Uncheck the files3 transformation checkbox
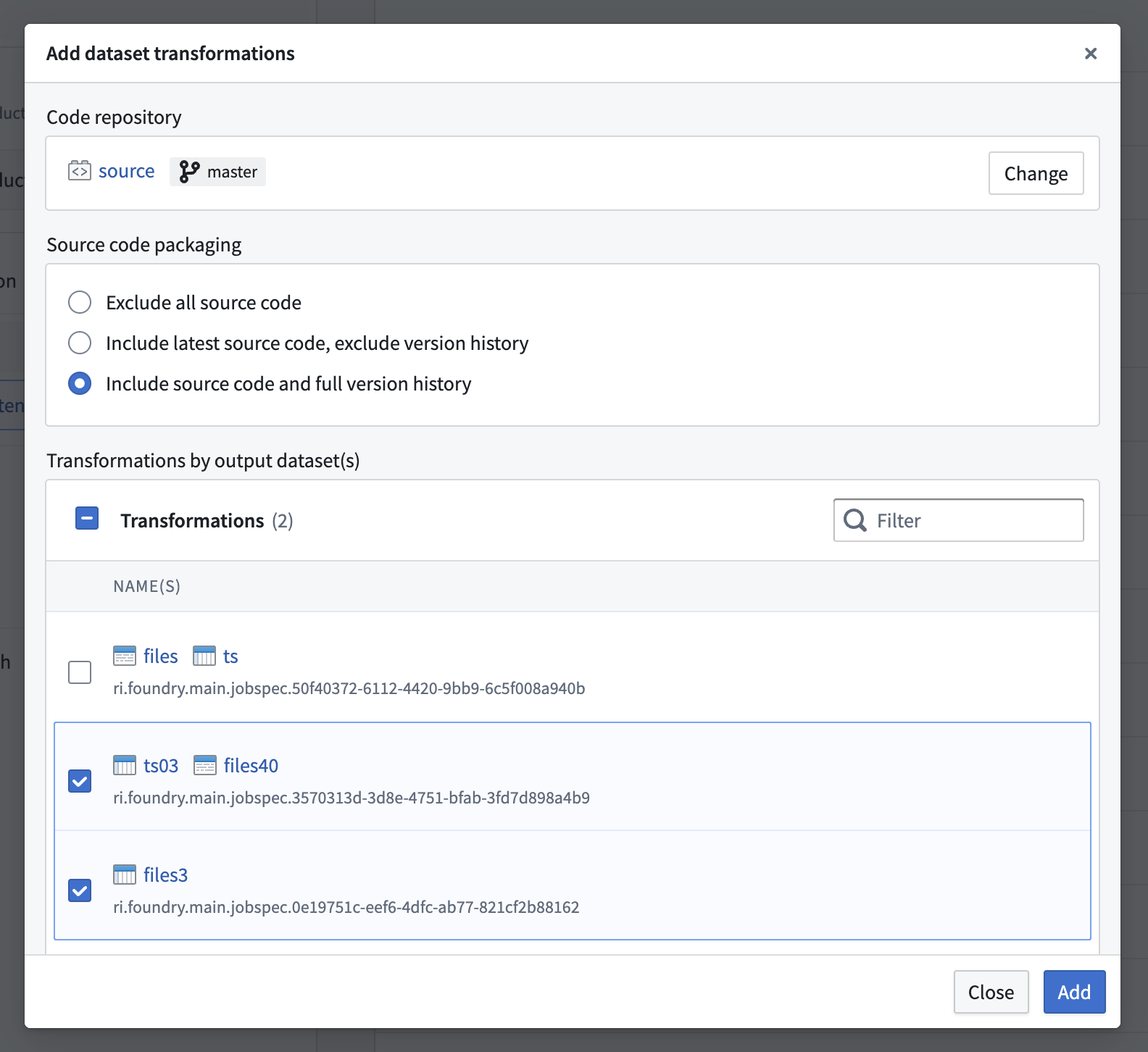 (80, 890)
